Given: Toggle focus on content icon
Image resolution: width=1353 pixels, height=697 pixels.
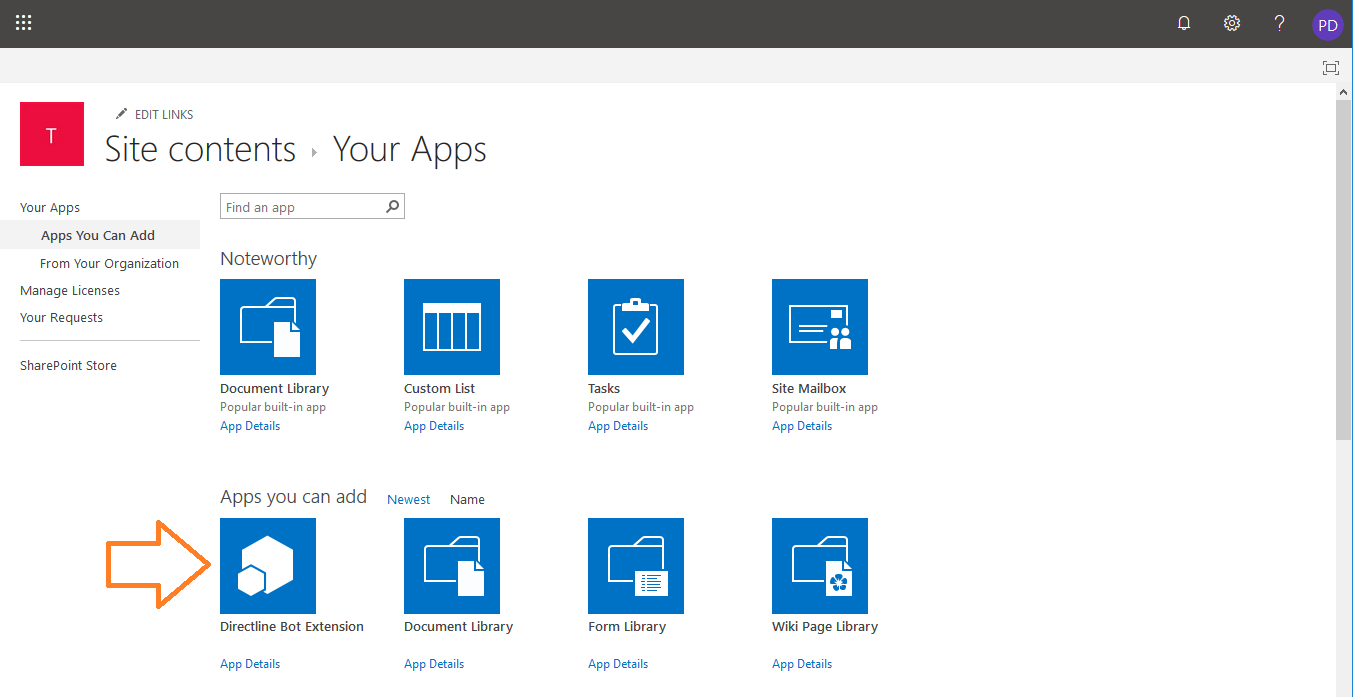Looking at the screenshot, I should [1330, 67].
